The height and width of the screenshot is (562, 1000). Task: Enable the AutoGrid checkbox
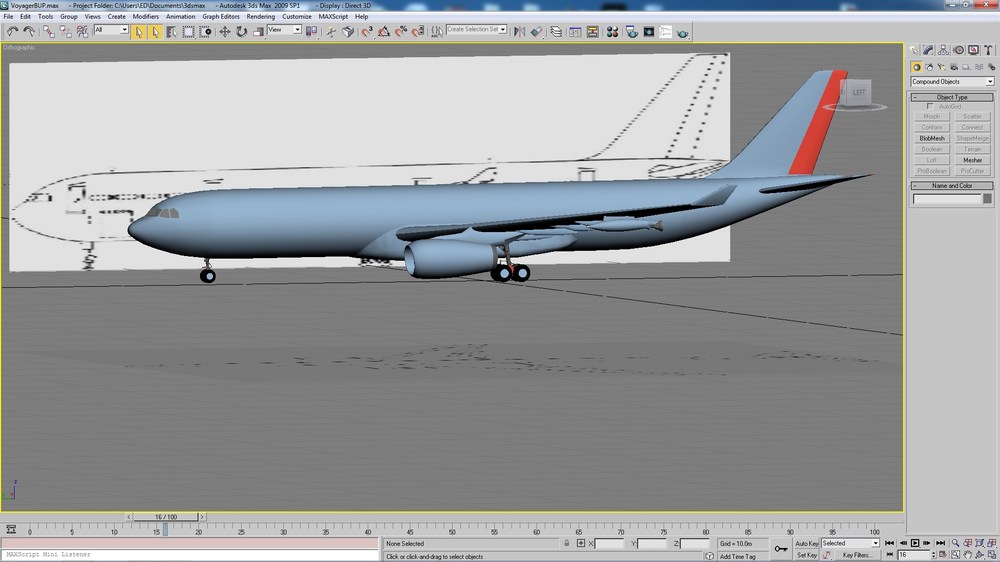(929, 107)
